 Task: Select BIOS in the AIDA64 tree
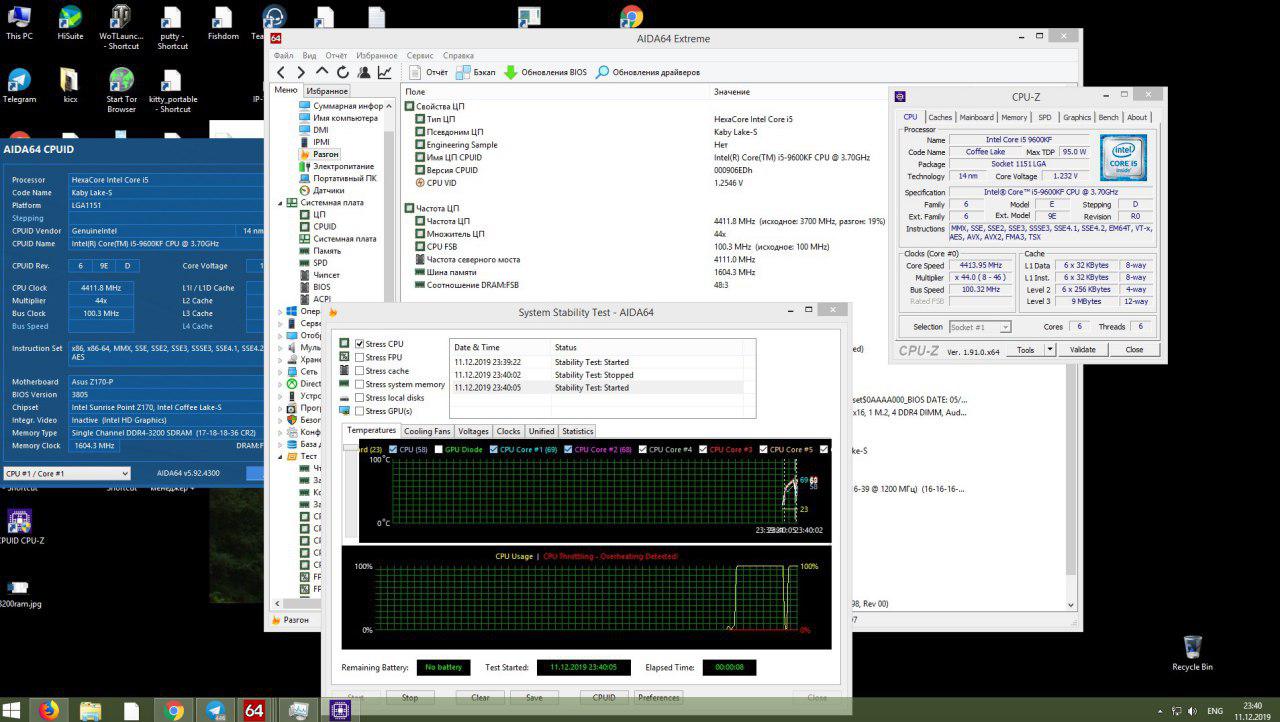(315, 286)
